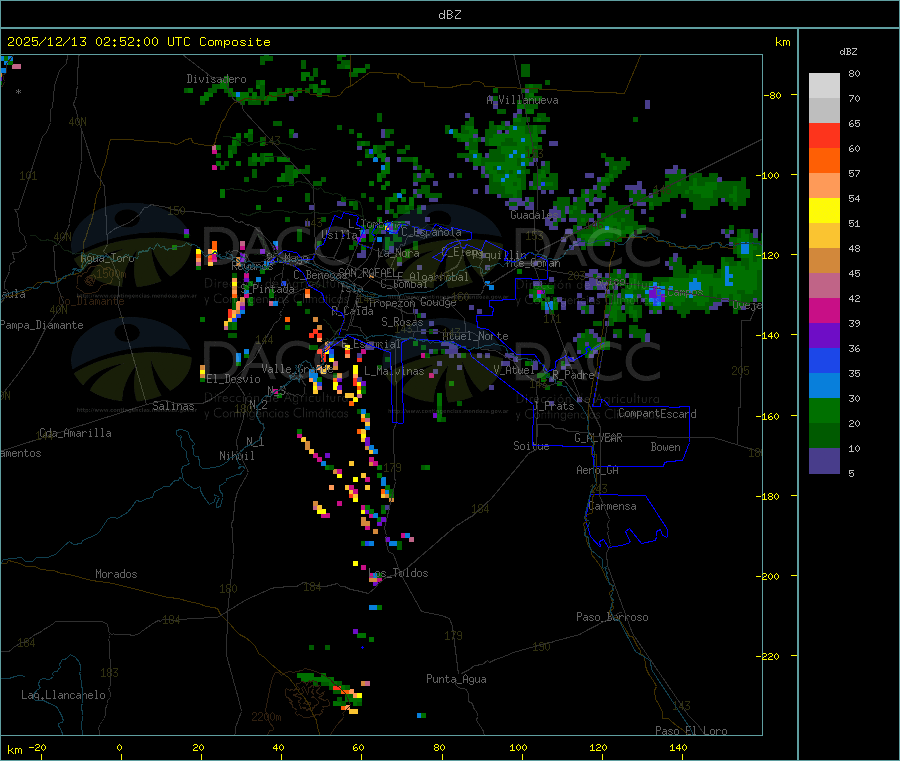Click the Agua_Toro map label
Viewport: 900px width, 761px height.
(107, 258)
